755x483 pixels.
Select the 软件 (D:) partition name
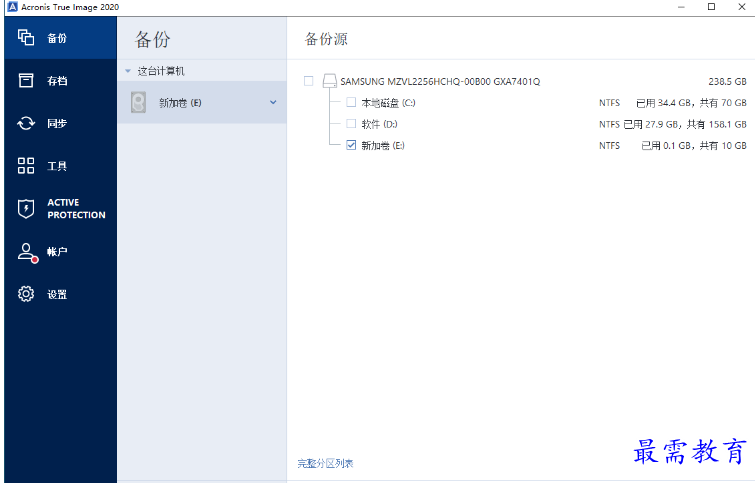click(x=379, y=124)
